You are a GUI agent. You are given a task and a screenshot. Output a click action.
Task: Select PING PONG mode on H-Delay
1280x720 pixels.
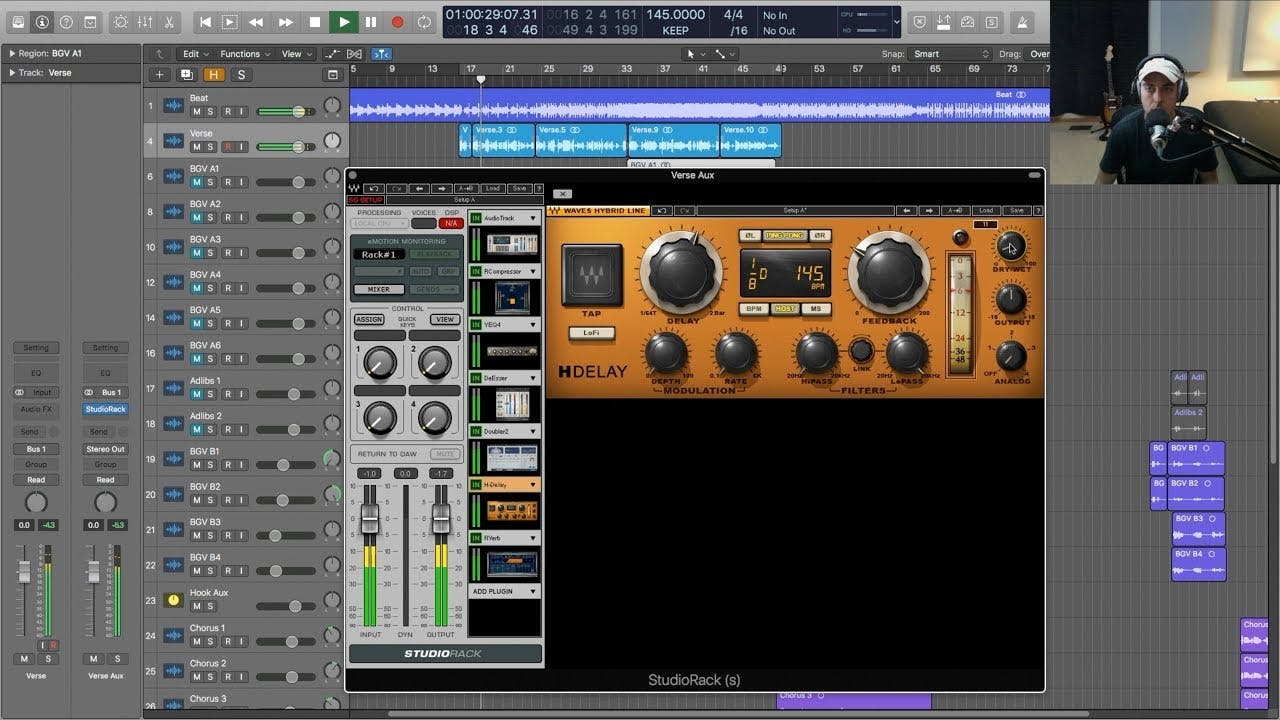(784, 236)
